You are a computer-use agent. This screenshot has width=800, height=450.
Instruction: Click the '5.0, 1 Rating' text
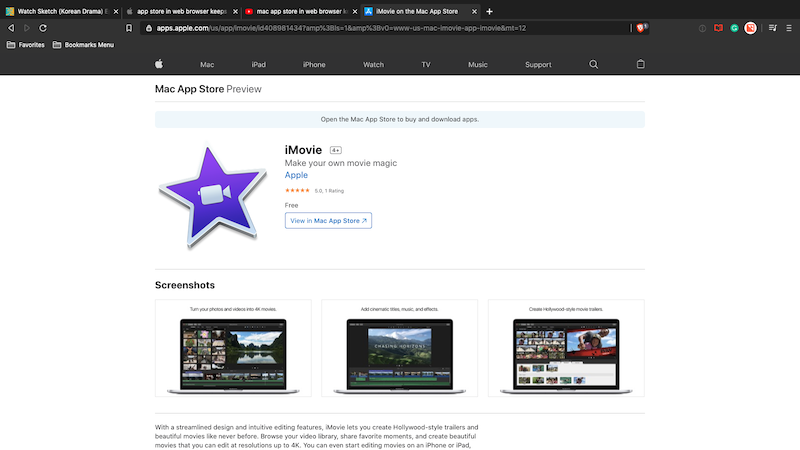point(329,191)
